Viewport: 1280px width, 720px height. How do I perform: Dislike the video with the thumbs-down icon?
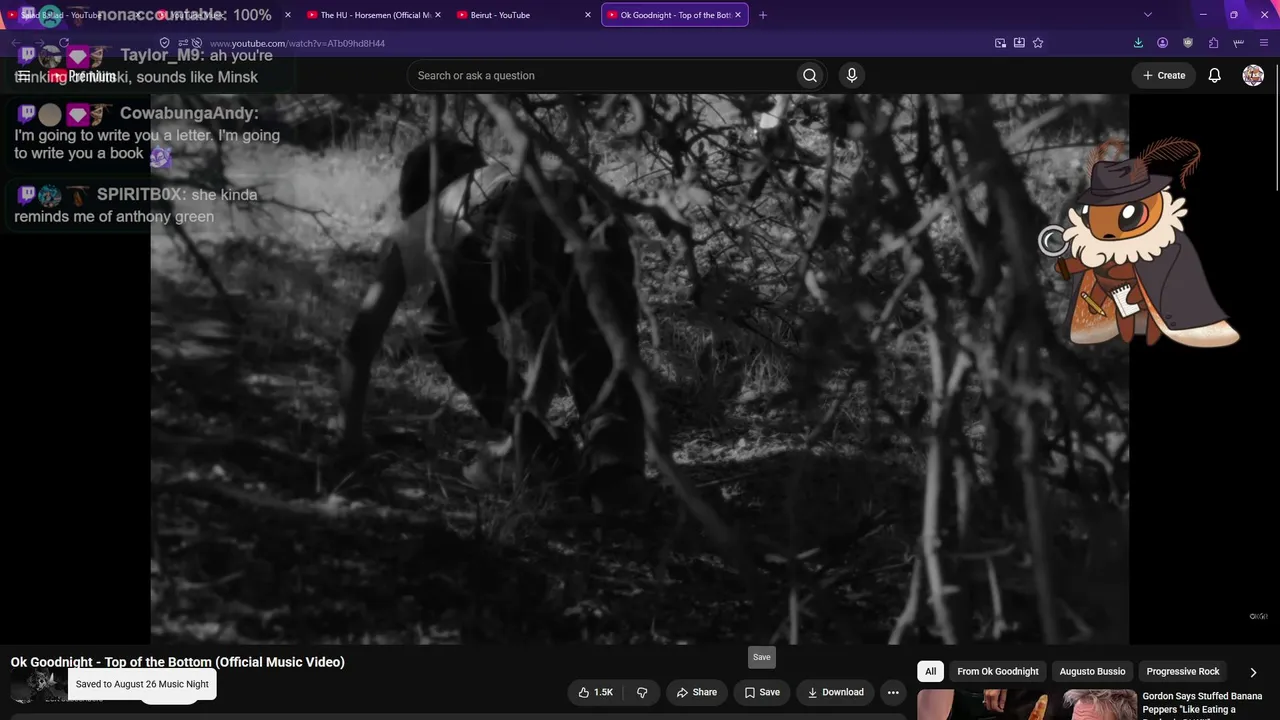click(642, 692)
